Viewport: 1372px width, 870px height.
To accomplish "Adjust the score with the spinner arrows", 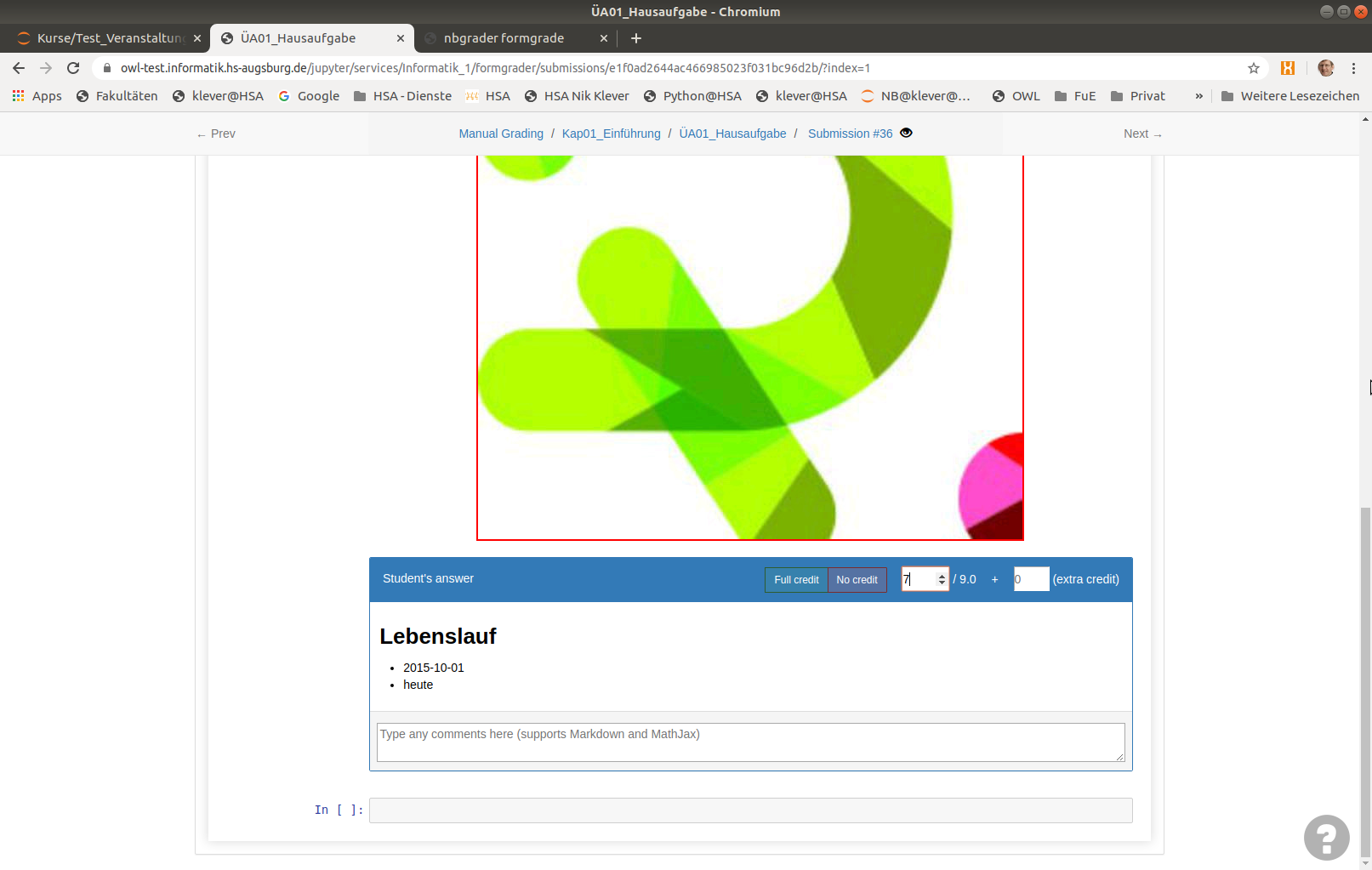I will 942,579.
